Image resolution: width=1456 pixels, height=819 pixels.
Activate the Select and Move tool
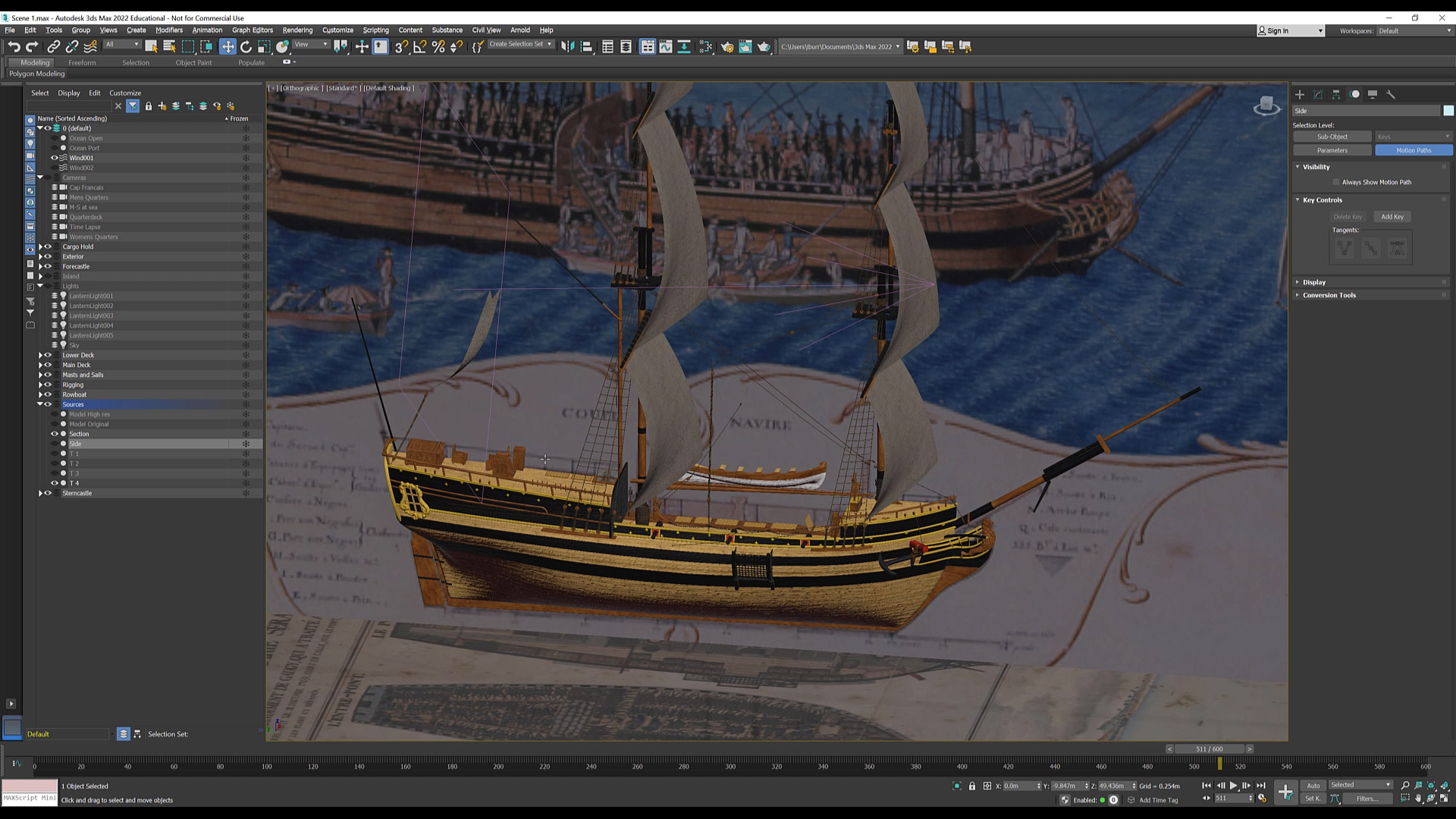227,47
